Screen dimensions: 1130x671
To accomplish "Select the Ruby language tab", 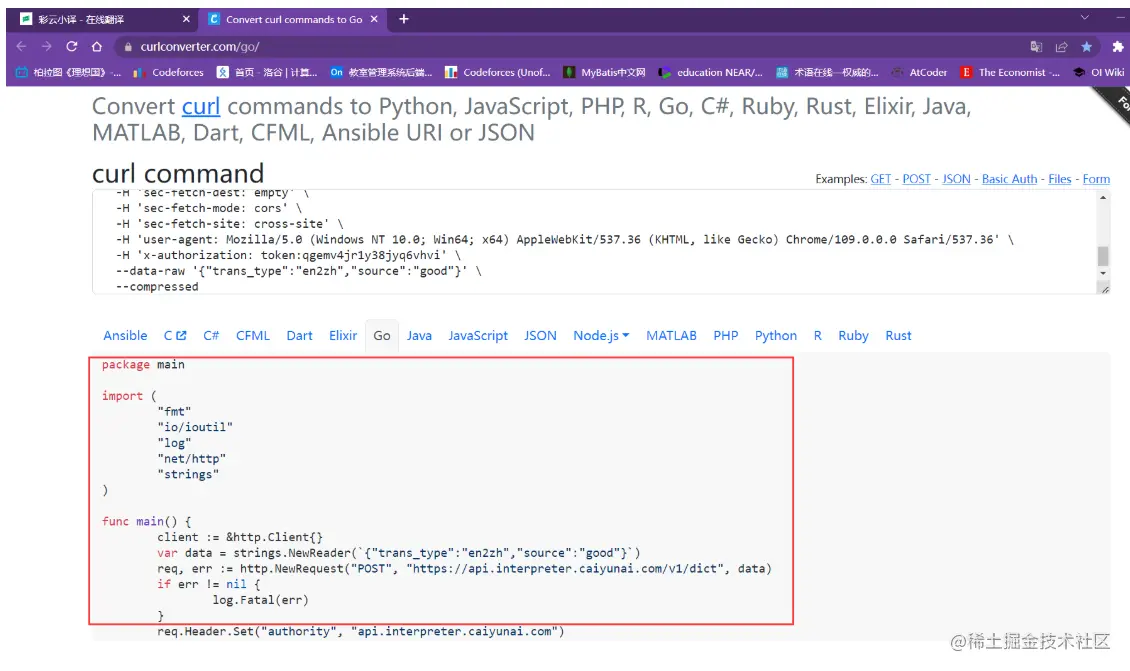I will 853,335.
